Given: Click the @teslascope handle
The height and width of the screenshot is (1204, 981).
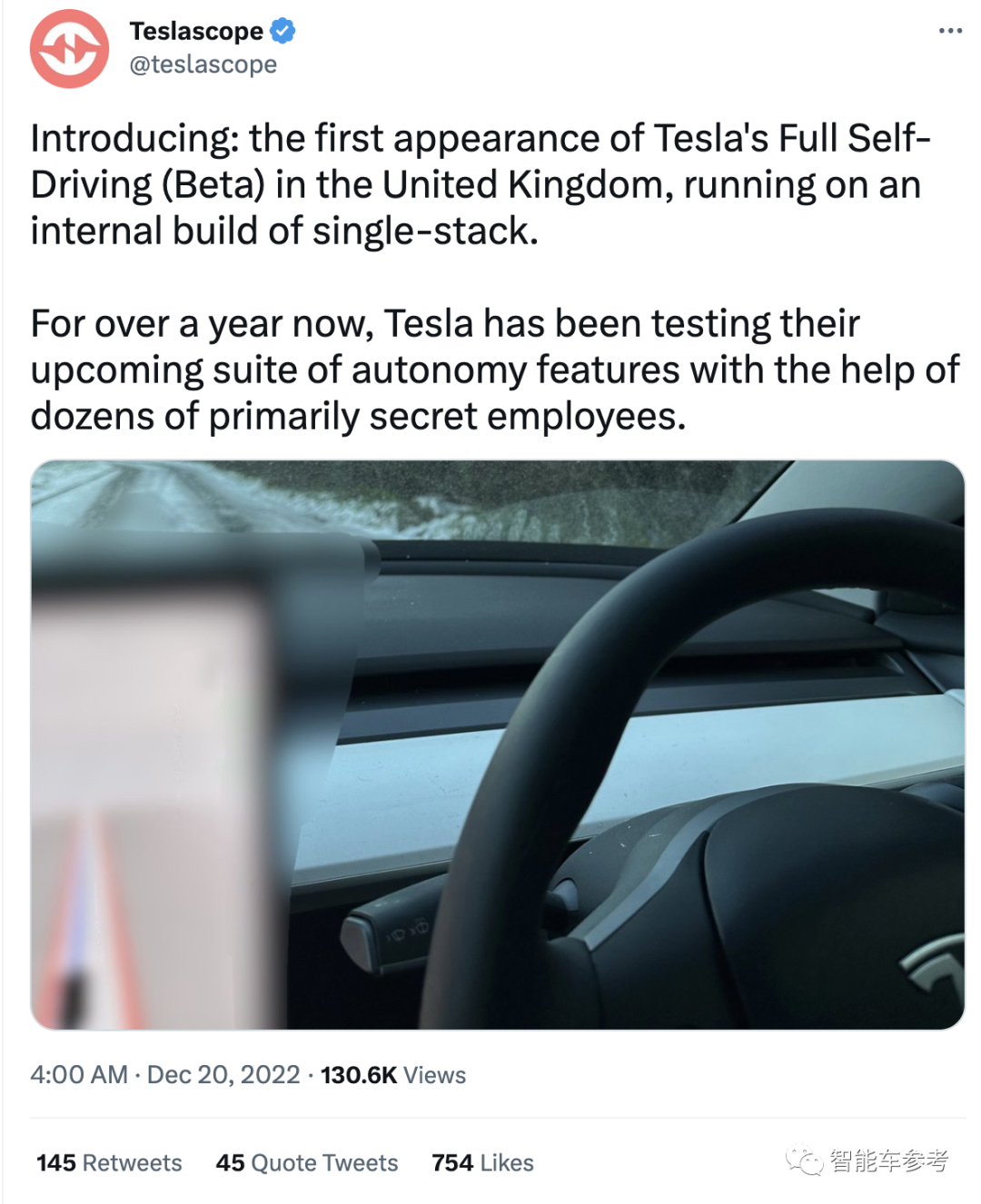Looking at the screenshot, I should (203, 64).
